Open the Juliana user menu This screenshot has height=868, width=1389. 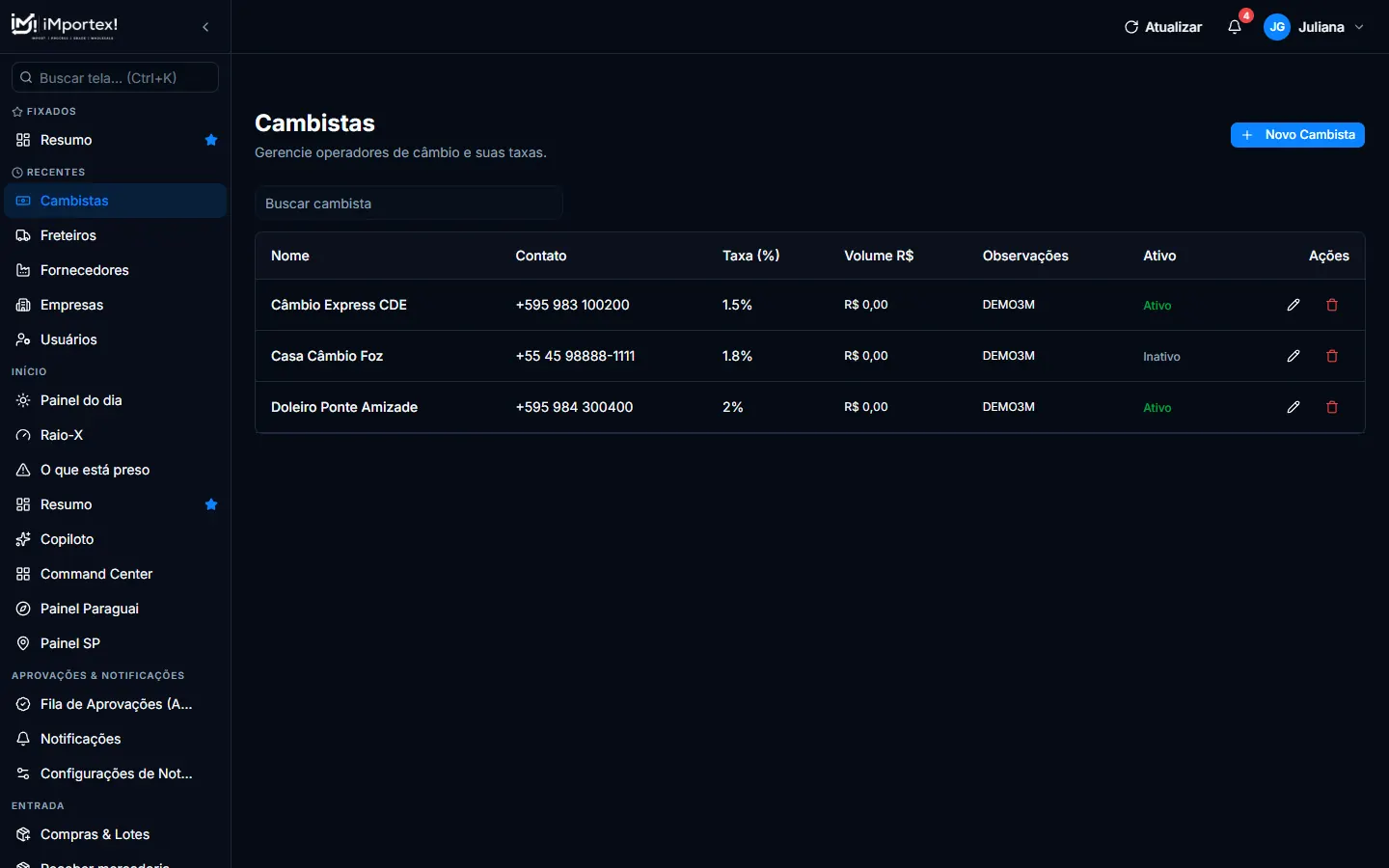(x=1314, y=27)
